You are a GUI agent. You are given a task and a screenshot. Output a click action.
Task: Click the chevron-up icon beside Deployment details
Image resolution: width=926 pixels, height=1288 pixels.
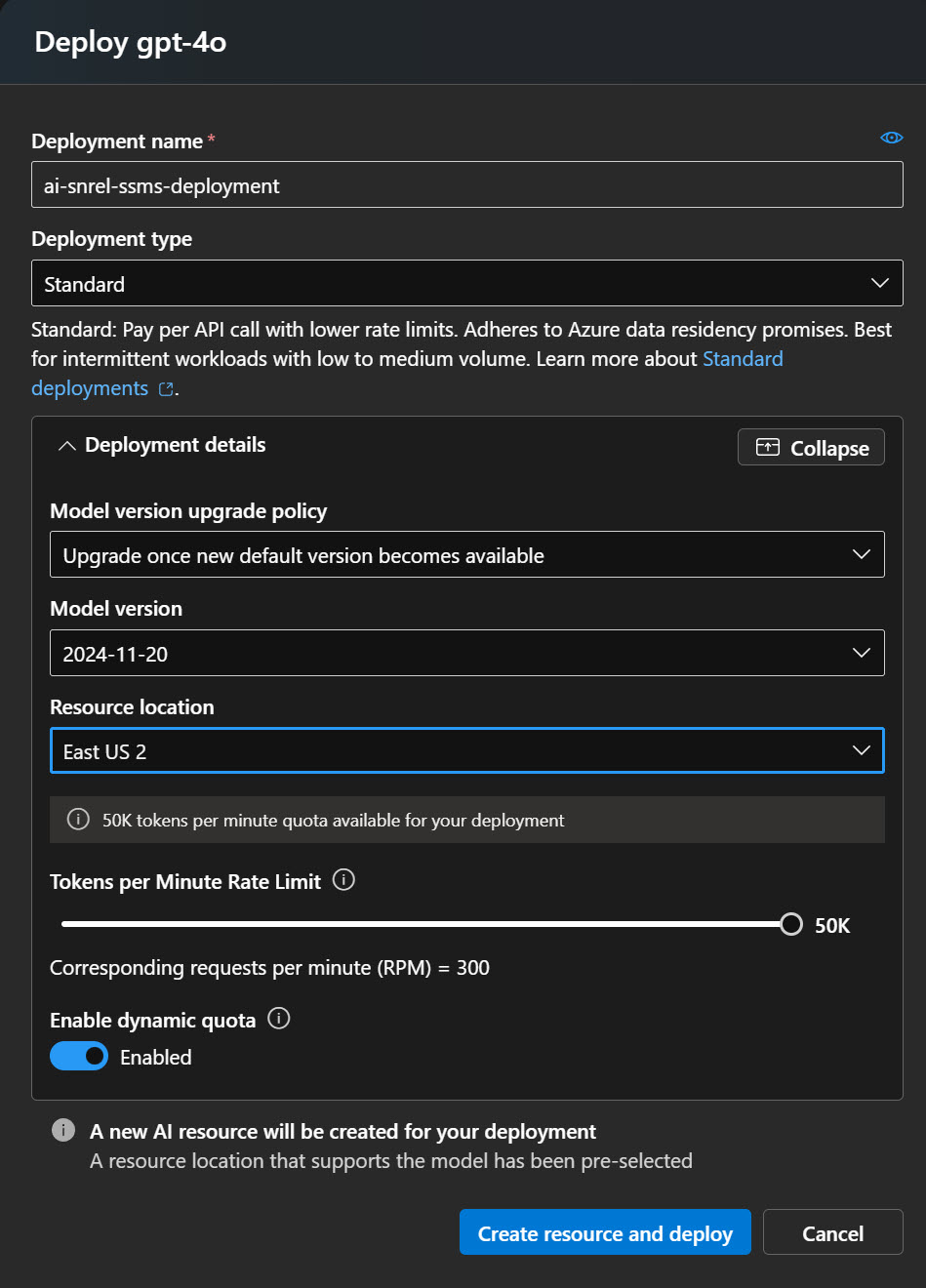pos(66,446)
